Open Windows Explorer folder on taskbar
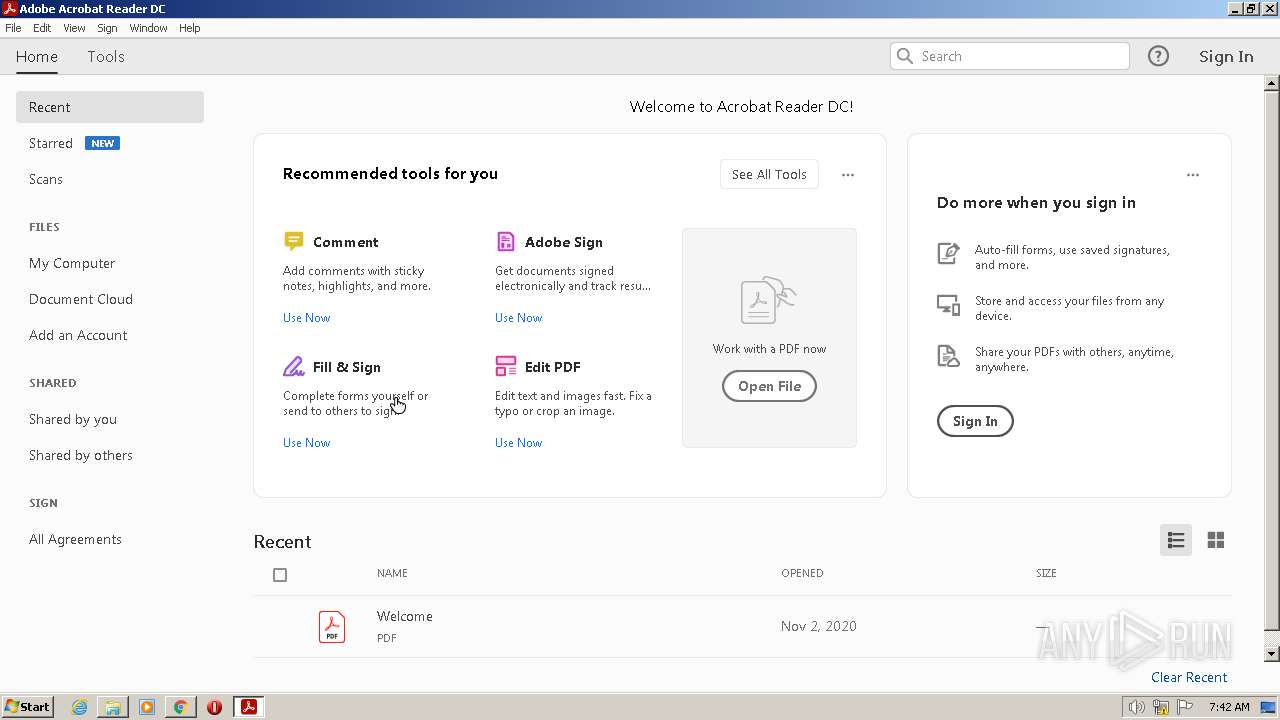Screen dimensions: 1280x720 pos(113,707)
